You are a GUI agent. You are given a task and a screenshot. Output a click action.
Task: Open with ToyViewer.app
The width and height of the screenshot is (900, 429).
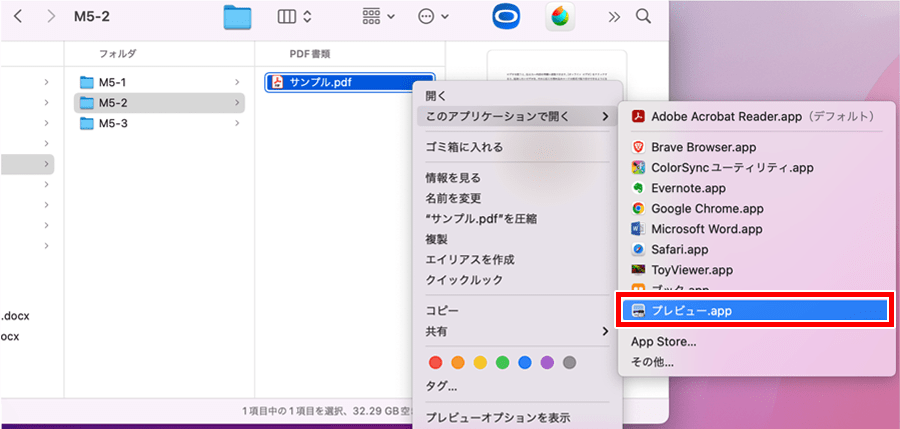click(x=756, y=269)
